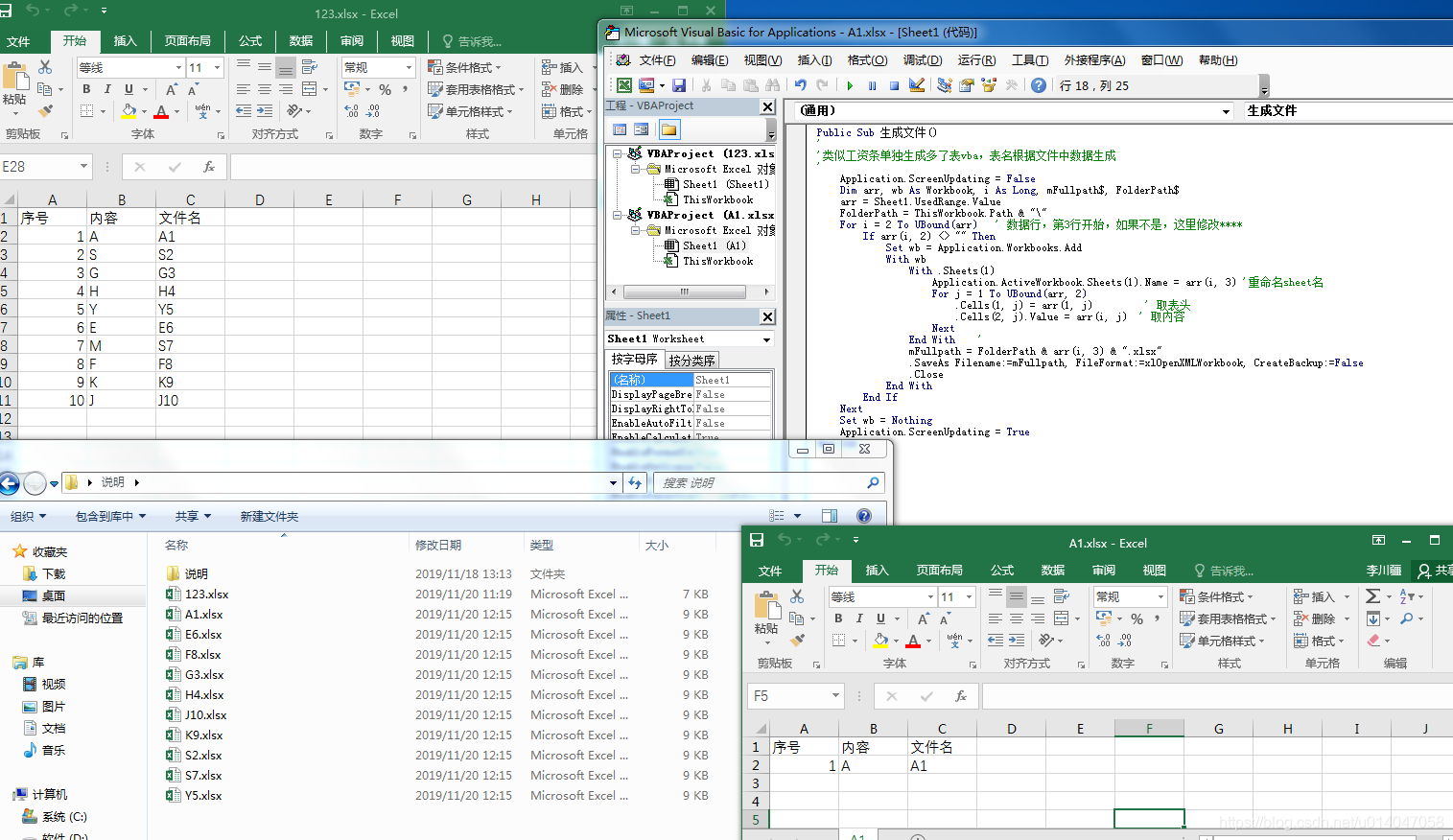Select ThisWorkbook under VBAProject (A1.xlsx)
1453x840 pixels.
pyautogui.click(x=717, y=261)
